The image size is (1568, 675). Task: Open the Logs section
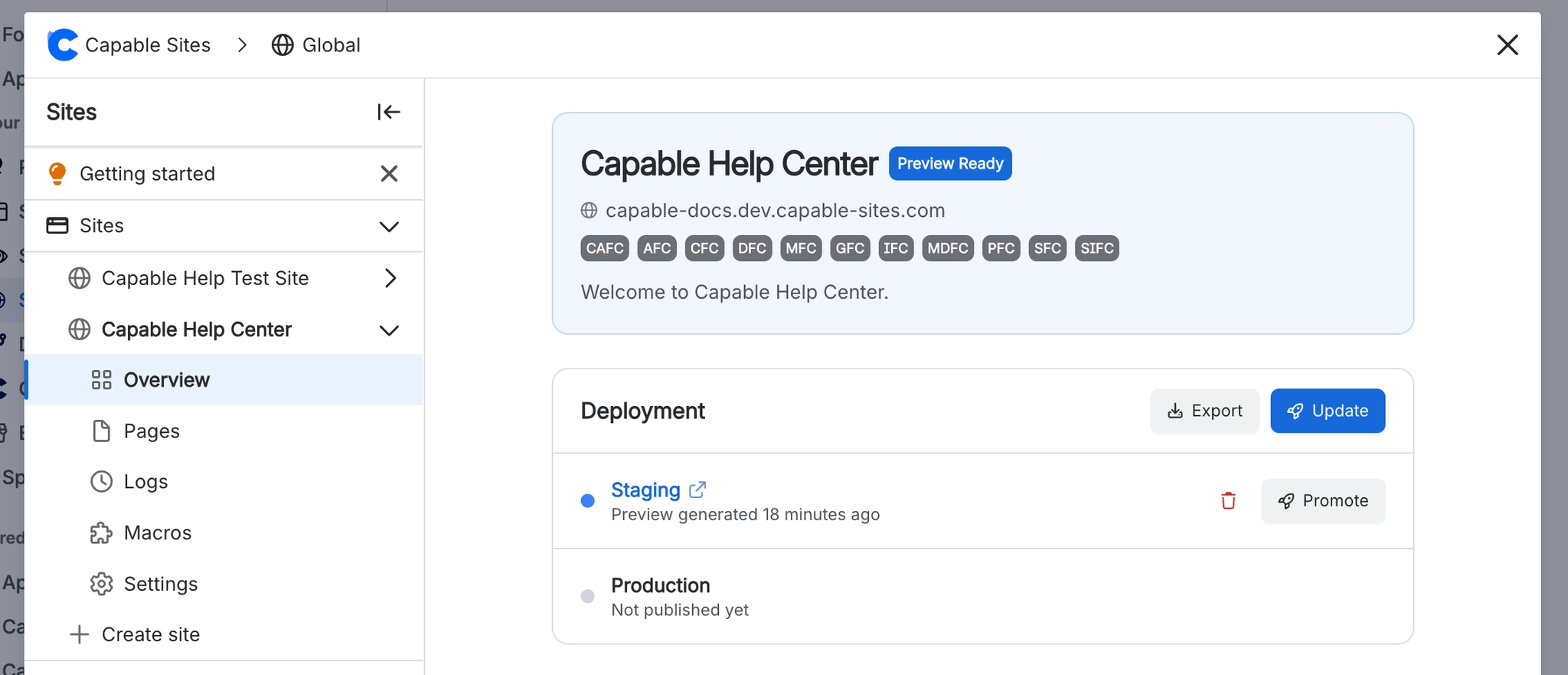click(x=224, y=482)
